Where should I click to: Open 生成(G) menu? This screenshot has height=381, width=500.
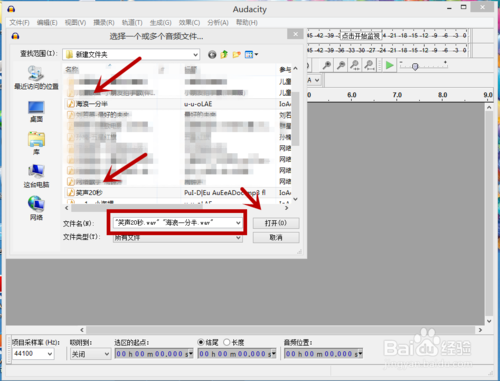click(160, 23)
